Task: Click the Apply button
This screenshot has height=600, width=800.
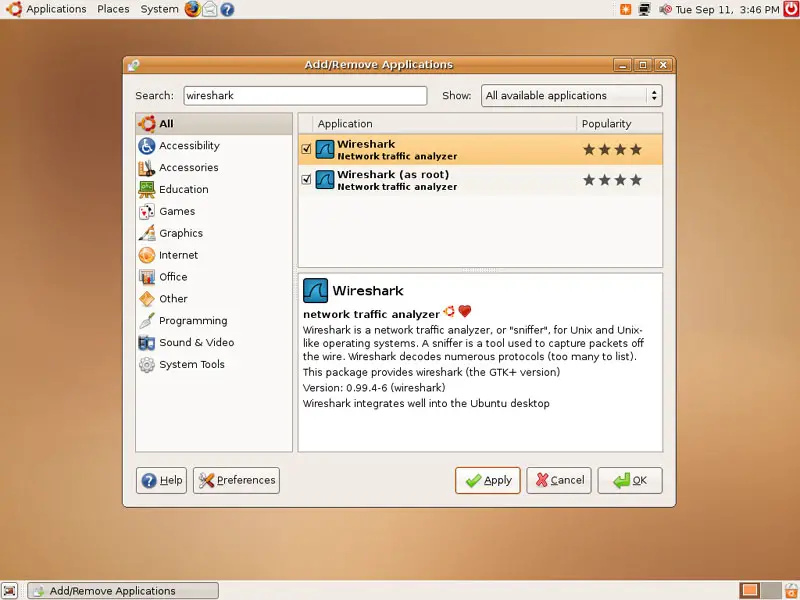Action: click(x=488, y=481)
